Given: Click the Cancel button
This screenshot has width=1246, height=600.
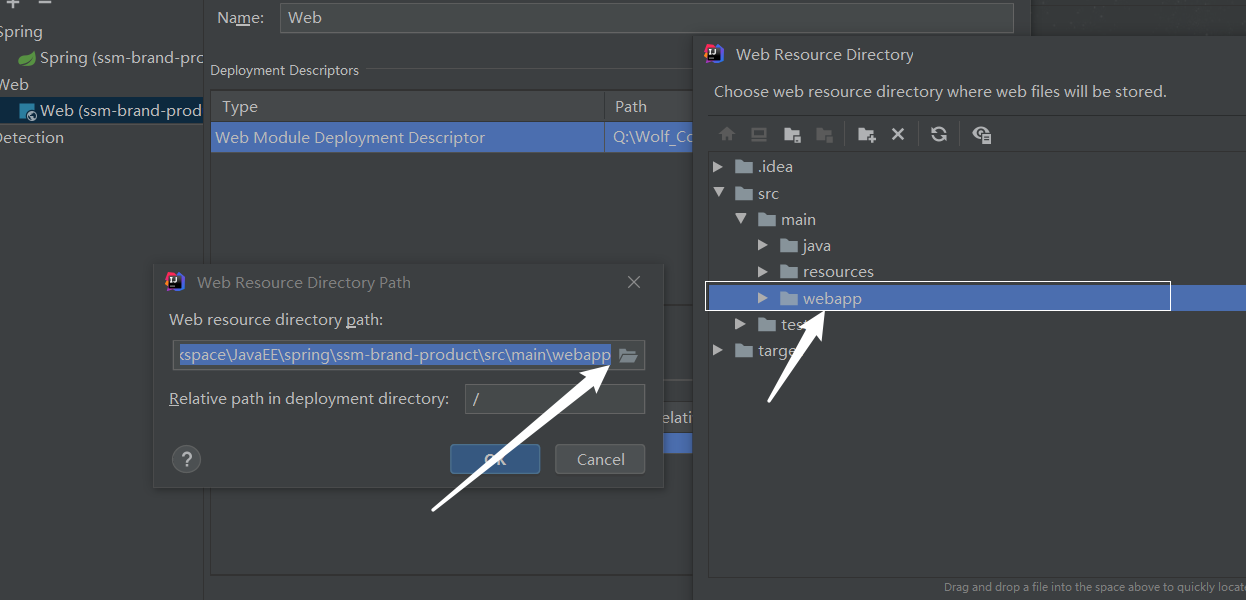Looking at the screenshot, I should click(x=600, y=459).
